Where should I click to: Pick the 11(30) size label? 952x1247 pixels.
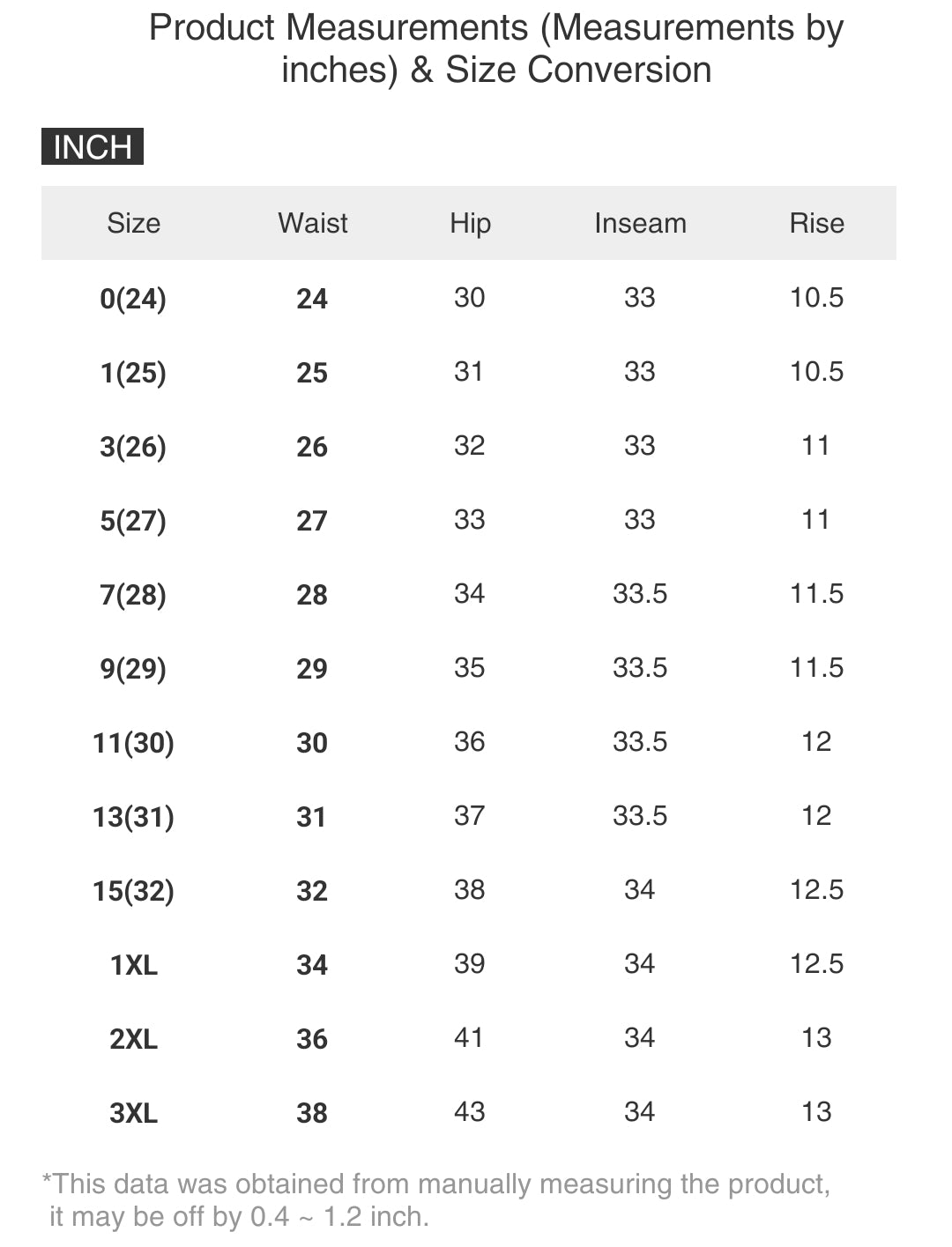tap(133, 743)
